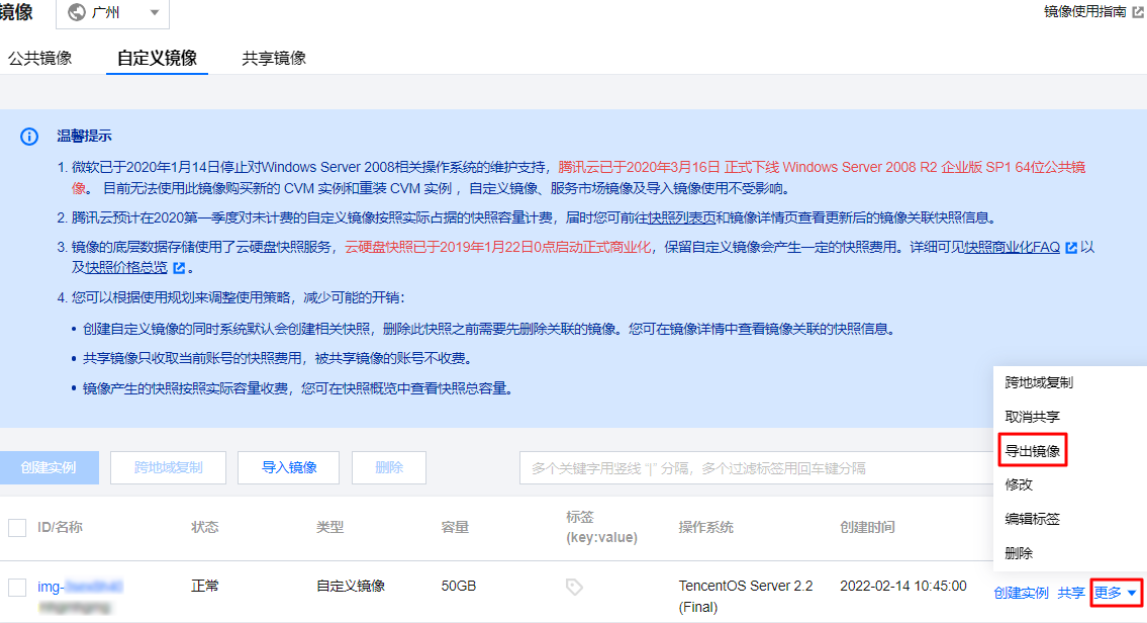This screenshot has width=1147, height=623.
Task: Click the 自定义镜像 type cell in the row
Action: point(350,586)
